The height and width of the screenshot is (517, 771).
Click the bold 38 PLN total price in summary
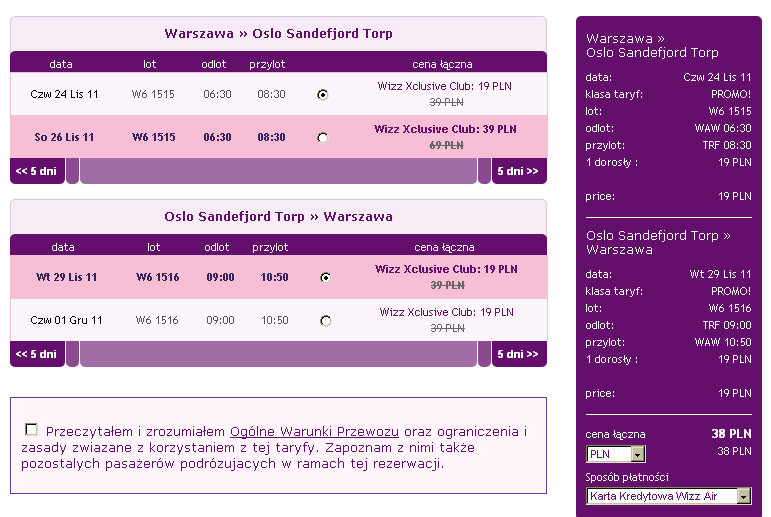(731, 434)
